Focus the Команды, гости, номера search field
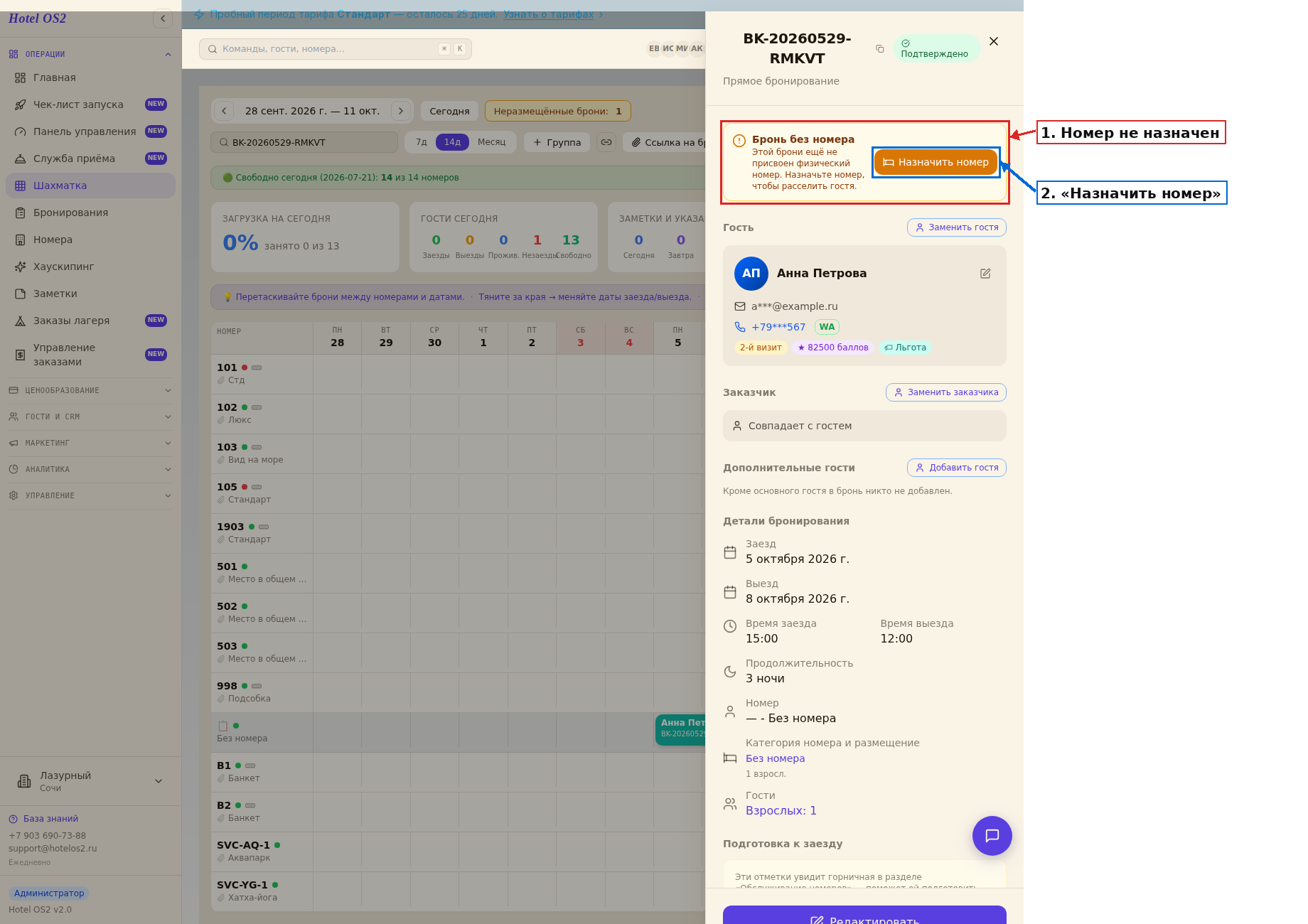The width and height of the screenshot is (1308, 924). coord(336,49)
